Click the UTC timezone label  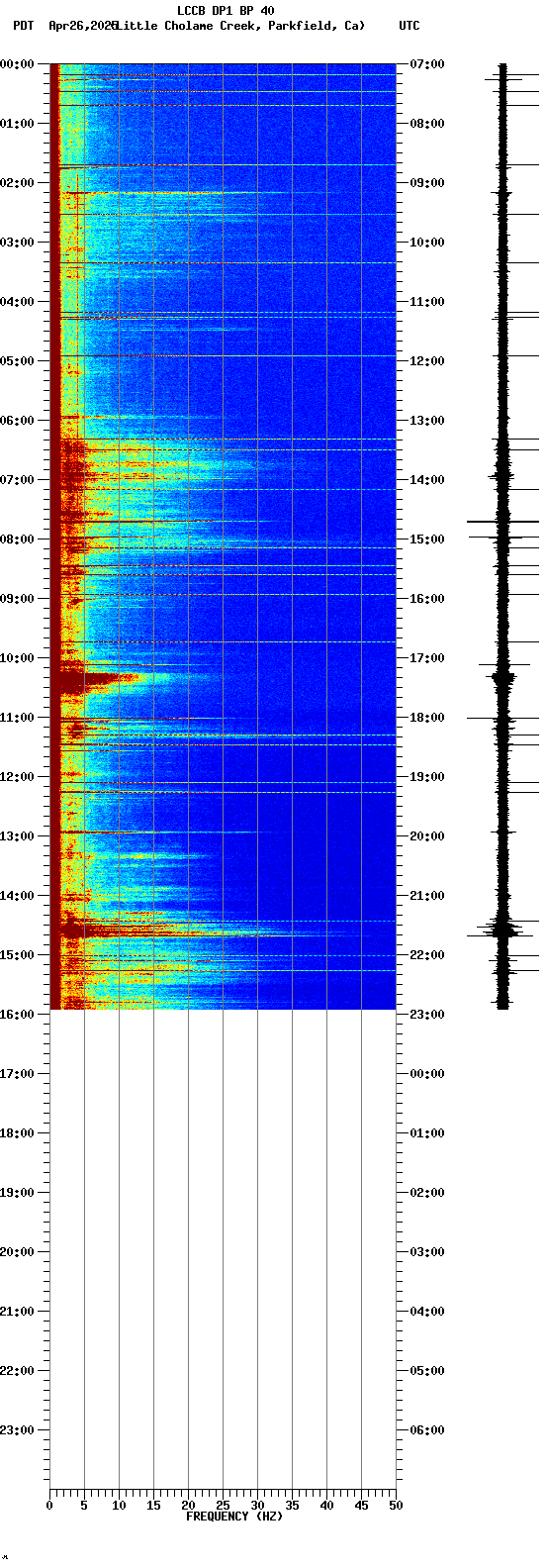409,26
